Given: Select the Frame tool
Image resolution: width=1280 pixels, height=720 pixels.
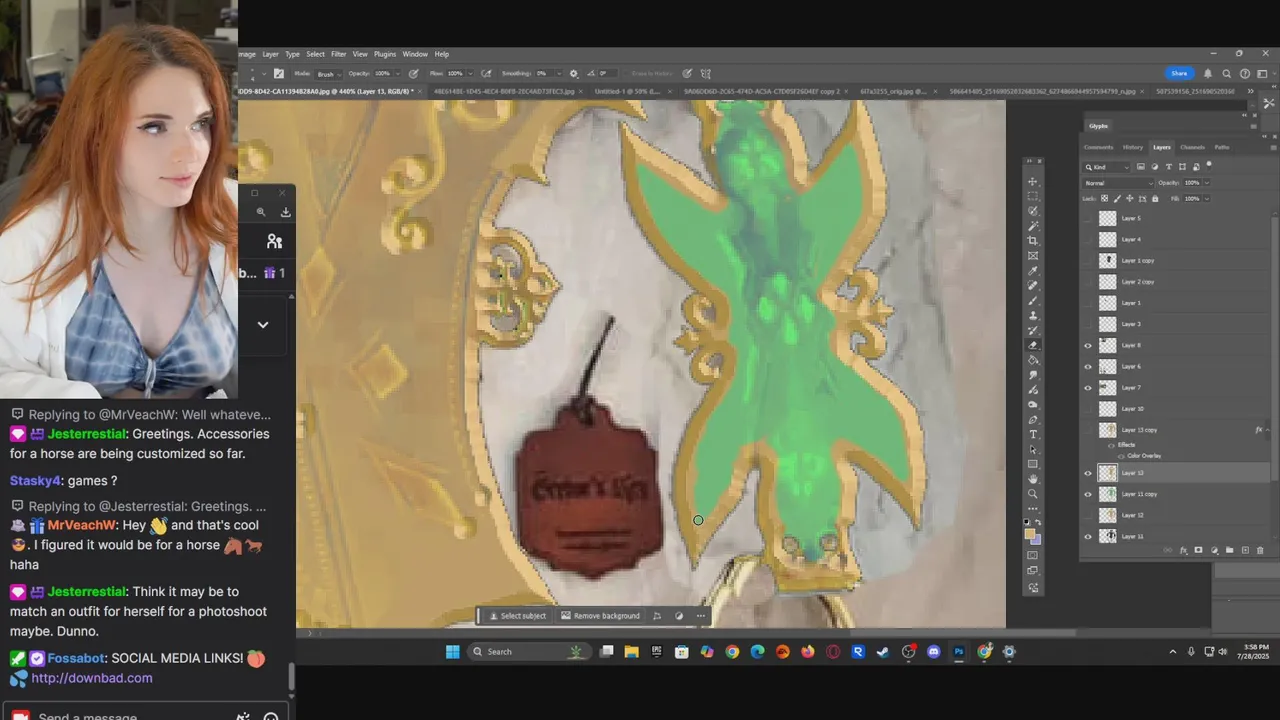Looking at the screenshot, I should coord(1033,255).
